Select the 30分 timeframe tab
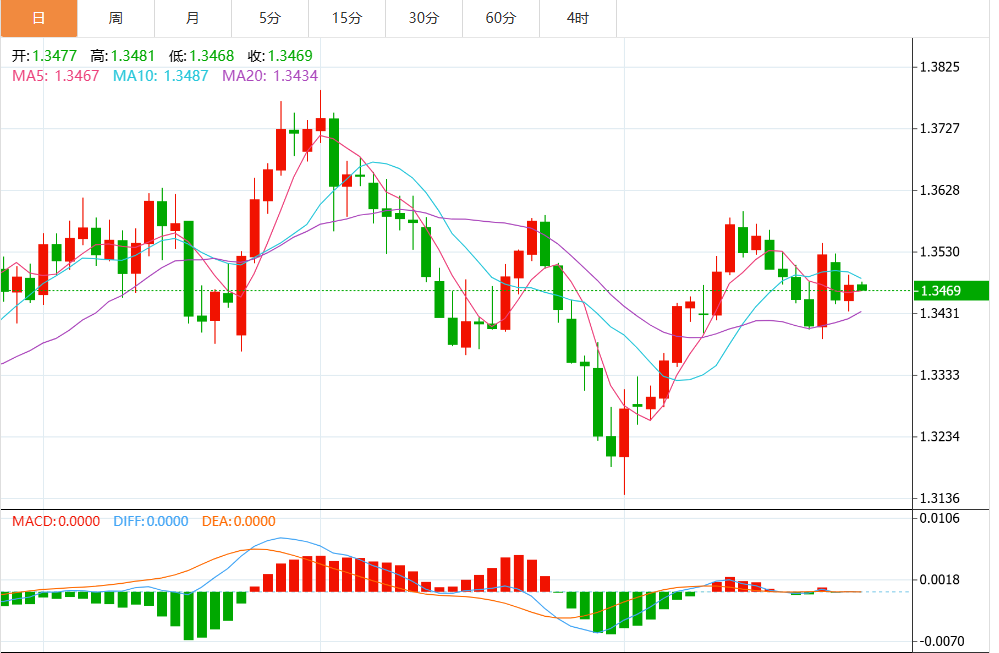The width and height of the screenshot is (999, 653). point(424,18)
